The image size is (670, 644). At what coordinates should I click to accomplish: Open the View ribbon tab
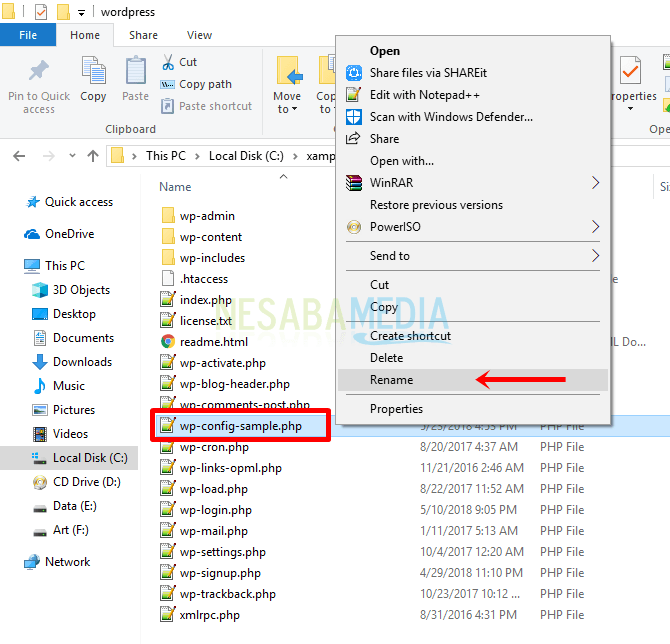click(199, 35)
